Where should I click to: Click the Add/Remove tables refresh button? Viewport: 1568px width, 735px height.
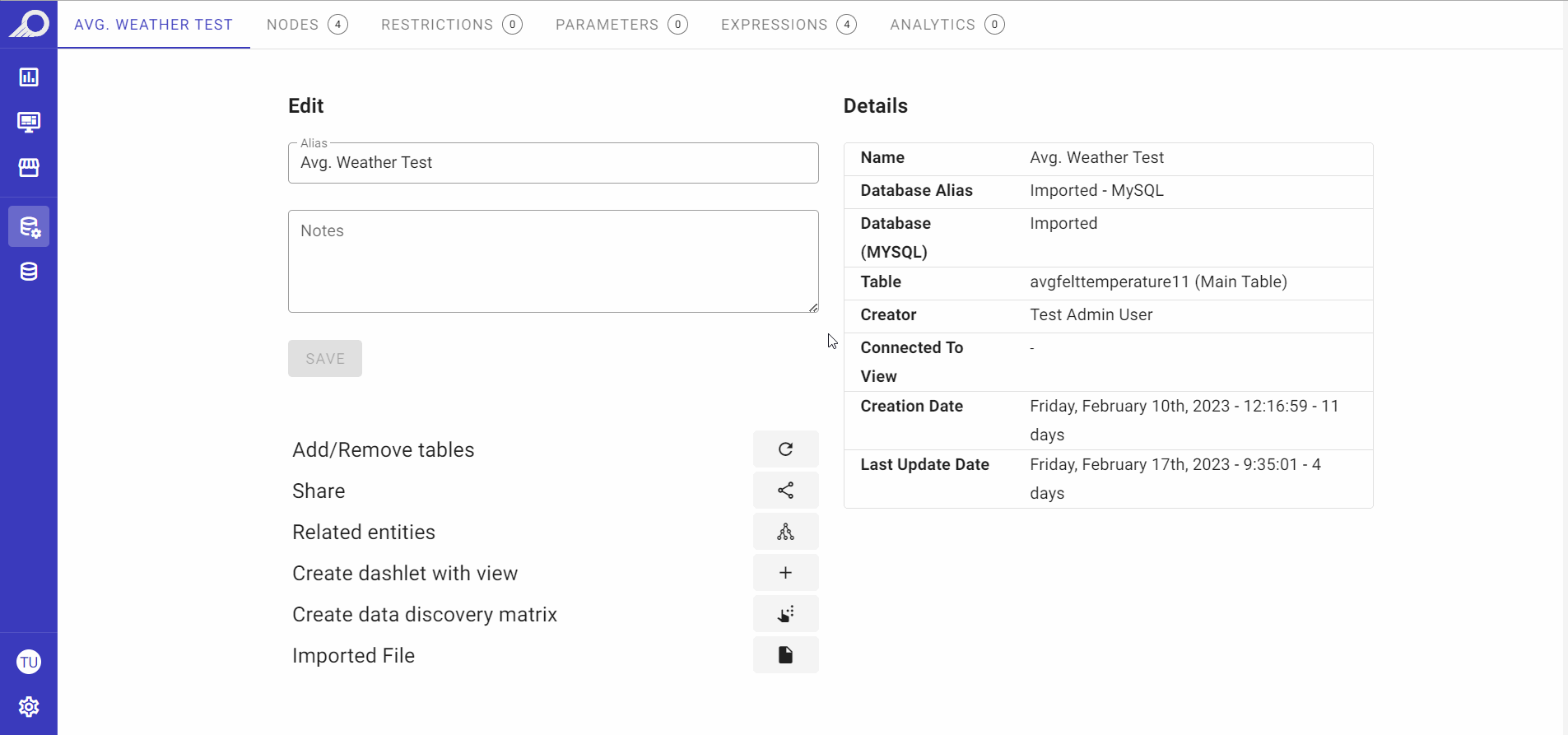coord(785,449)
